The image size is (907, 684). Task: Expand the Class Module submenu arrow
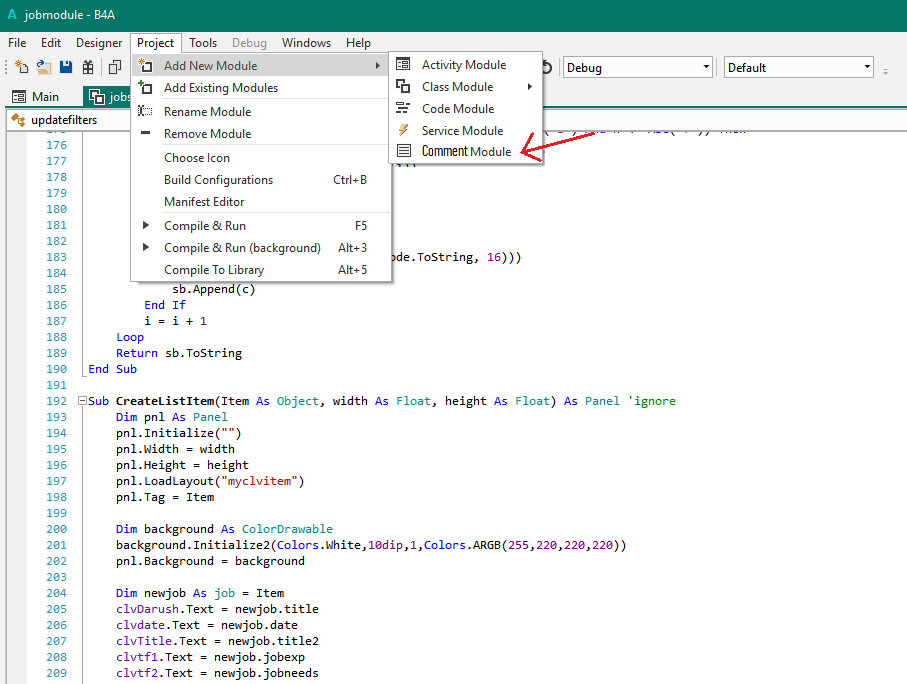[529, 87]
